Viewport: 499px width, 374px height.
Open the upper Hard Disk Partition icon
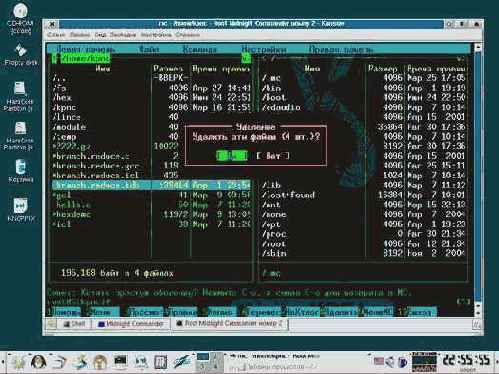click(x=19, y=97)
